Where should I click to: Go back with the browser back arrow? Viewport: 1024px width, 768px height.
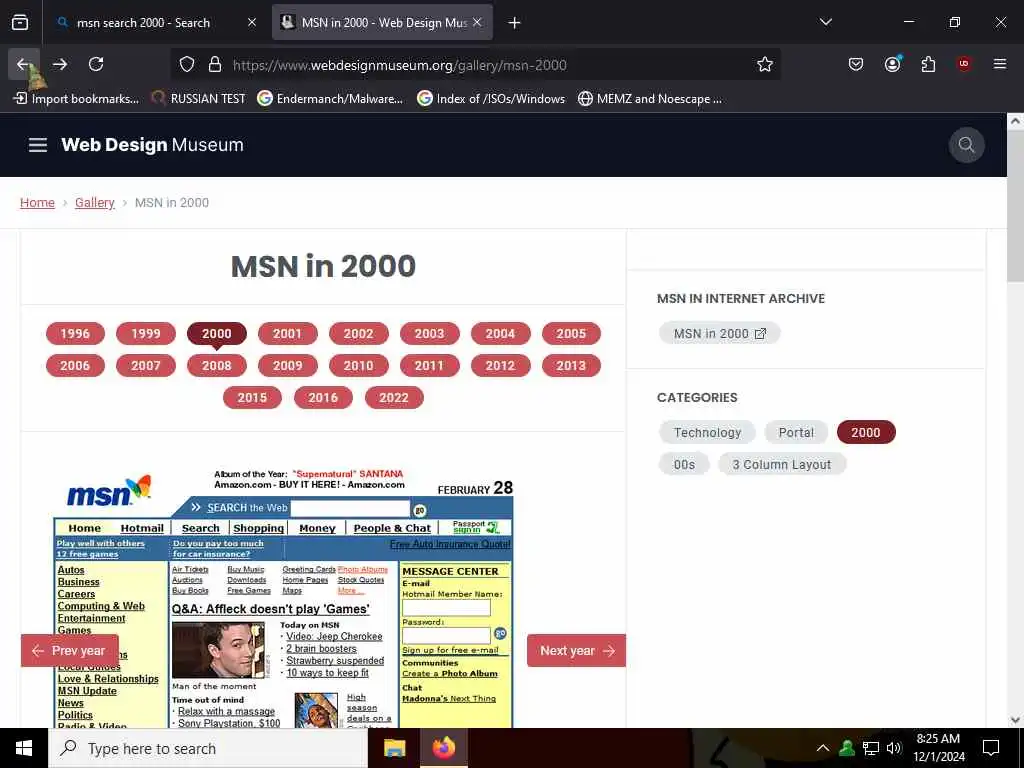[24, 64]
